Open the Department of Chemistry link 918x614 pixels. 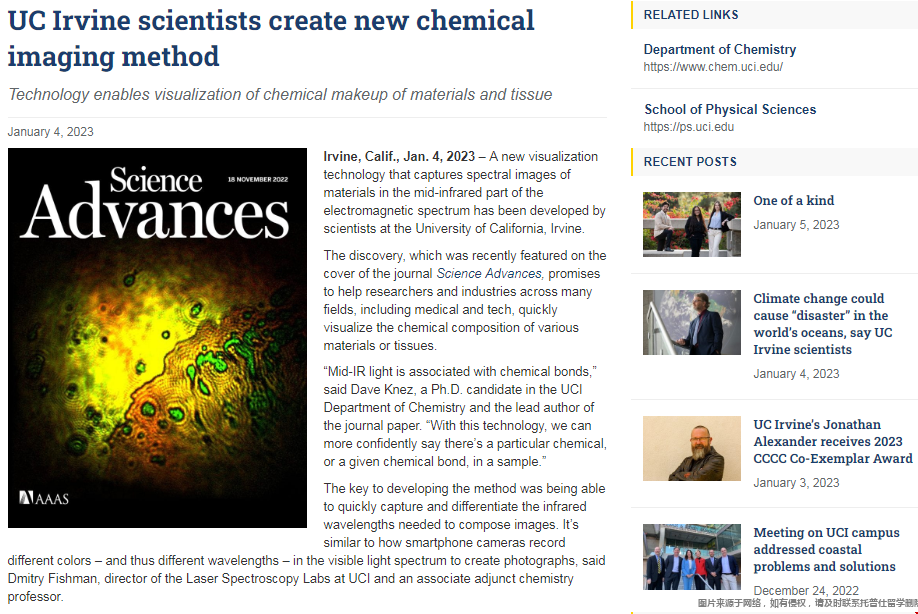point(719,49)
